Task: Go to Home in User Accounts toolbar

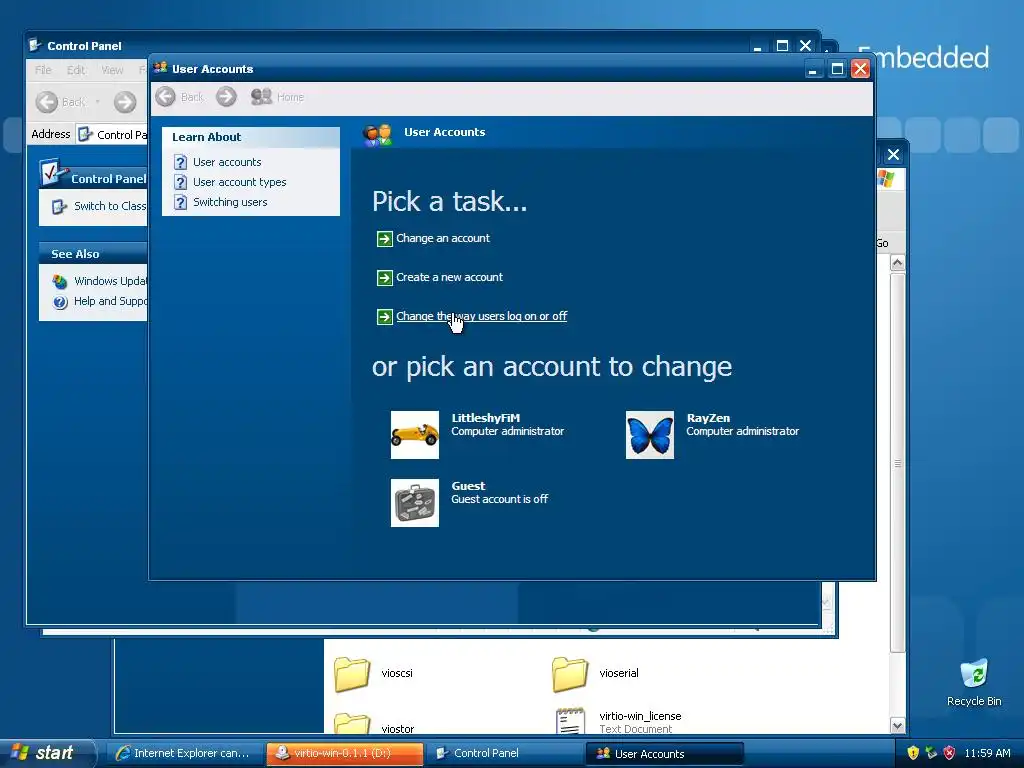Action: [x=277, y=97]
